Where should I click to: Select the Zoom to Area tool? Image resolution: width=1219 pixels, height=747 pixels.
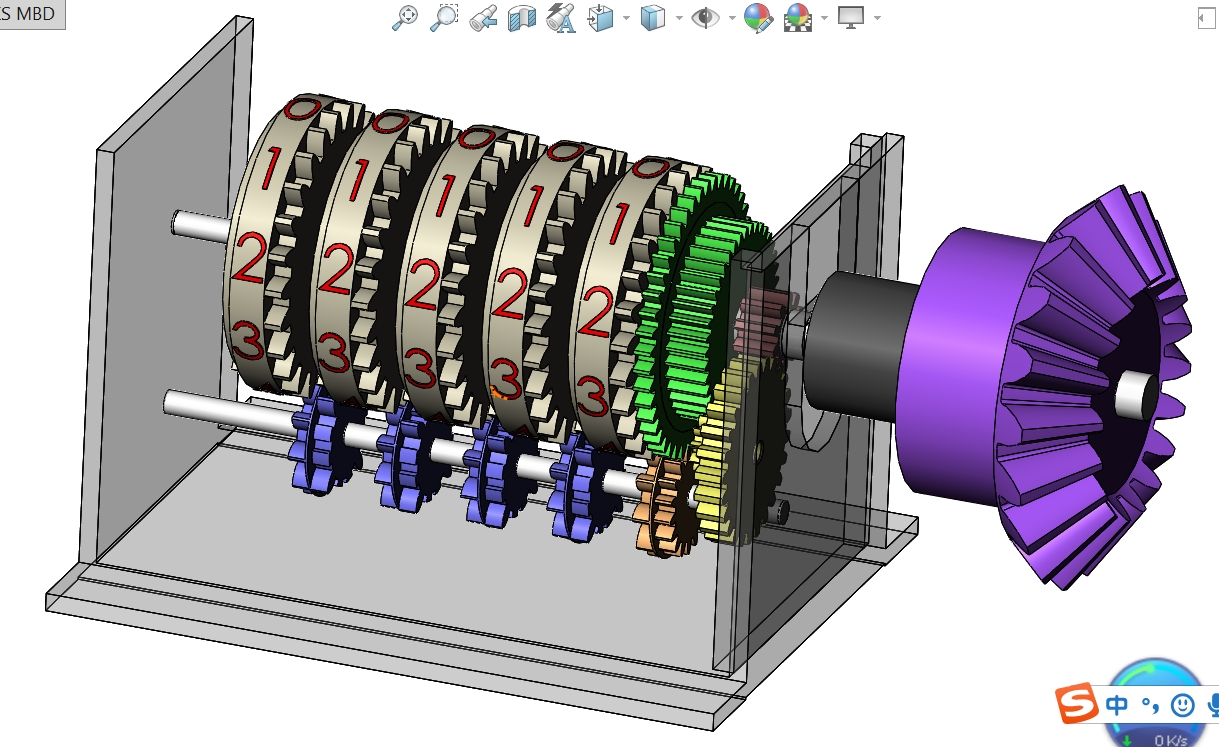click(x=443, y=17)
